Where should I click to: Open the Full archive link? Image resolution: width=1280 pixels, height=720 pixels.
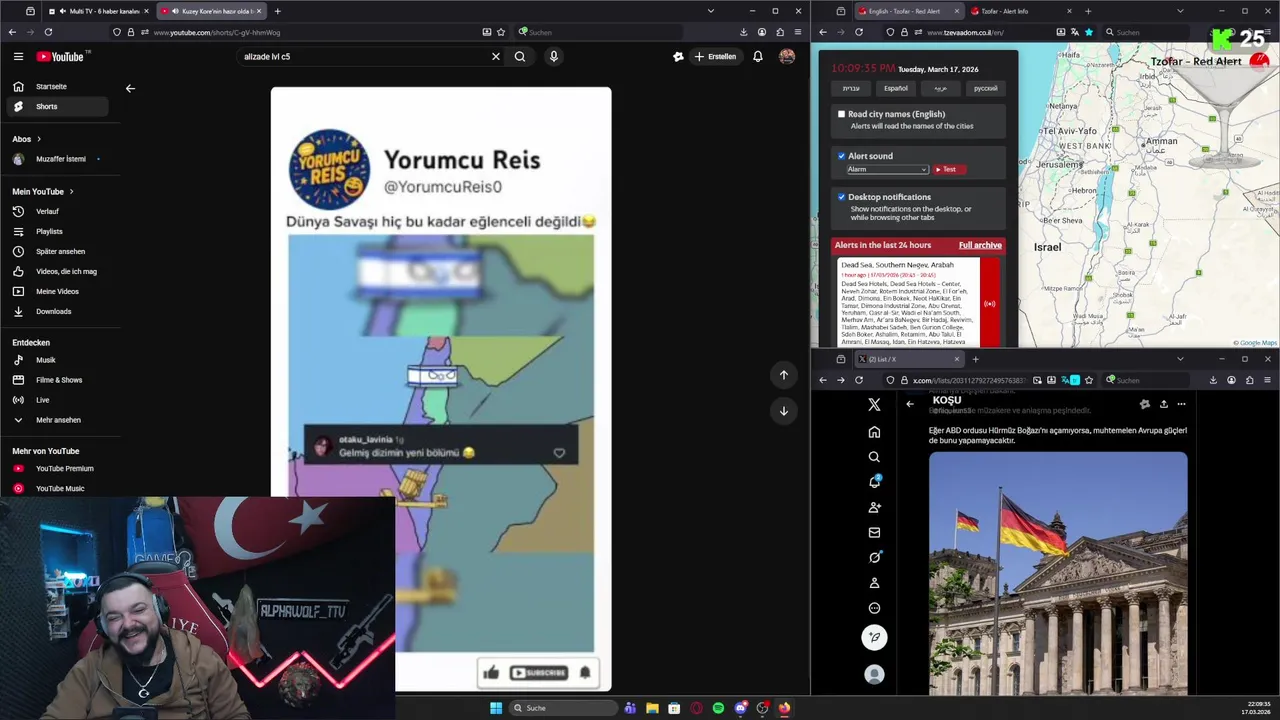coord(980,245)
